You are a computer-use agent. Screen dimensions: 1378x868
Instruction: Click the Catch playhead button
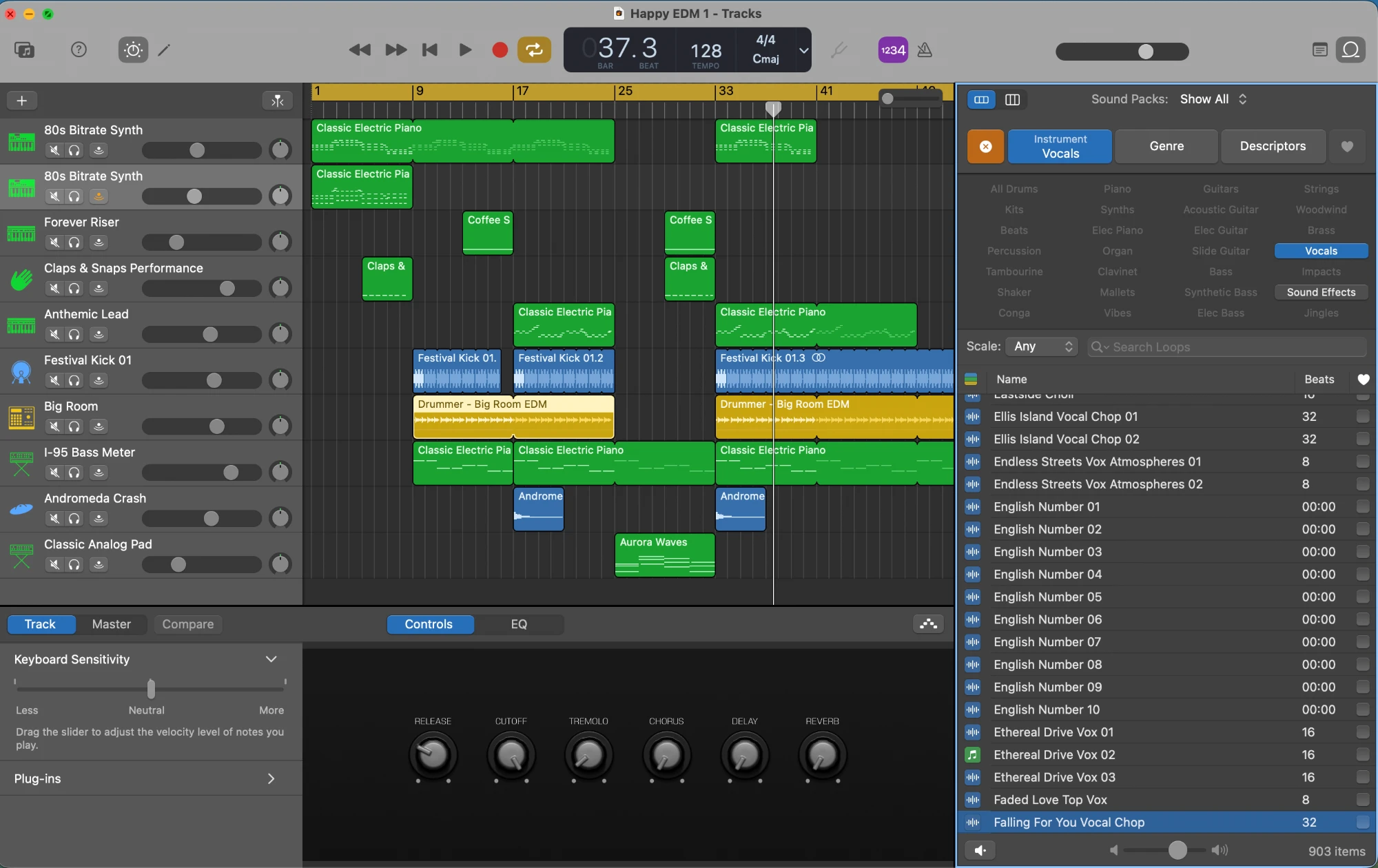click(x=278, y=101)
